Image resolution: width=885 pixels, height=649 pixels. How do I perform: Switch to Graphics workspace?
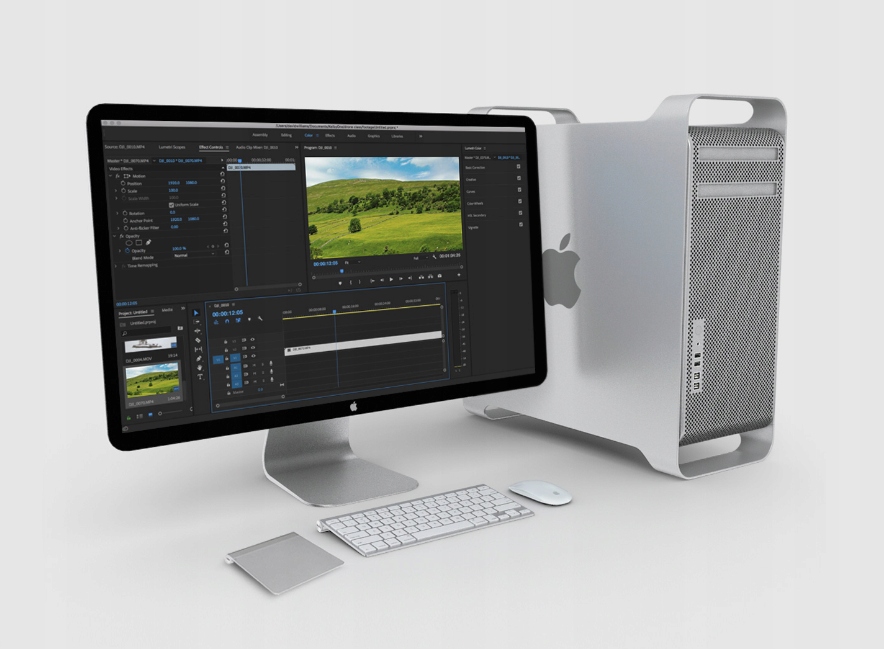(x=374, y=136)
